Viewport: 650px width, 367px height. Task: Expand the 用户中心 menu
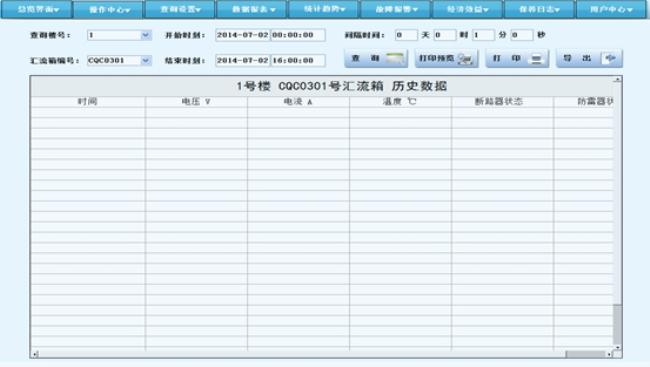click(x=611, y=10)
